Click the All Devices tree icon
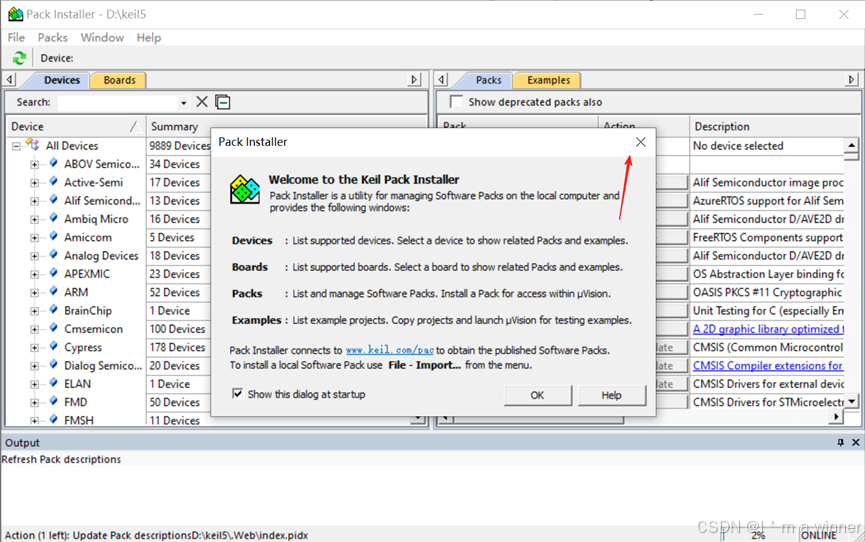The width and height of the screenshot is (865, 542). pyautogui.click(x=33, y=145)
